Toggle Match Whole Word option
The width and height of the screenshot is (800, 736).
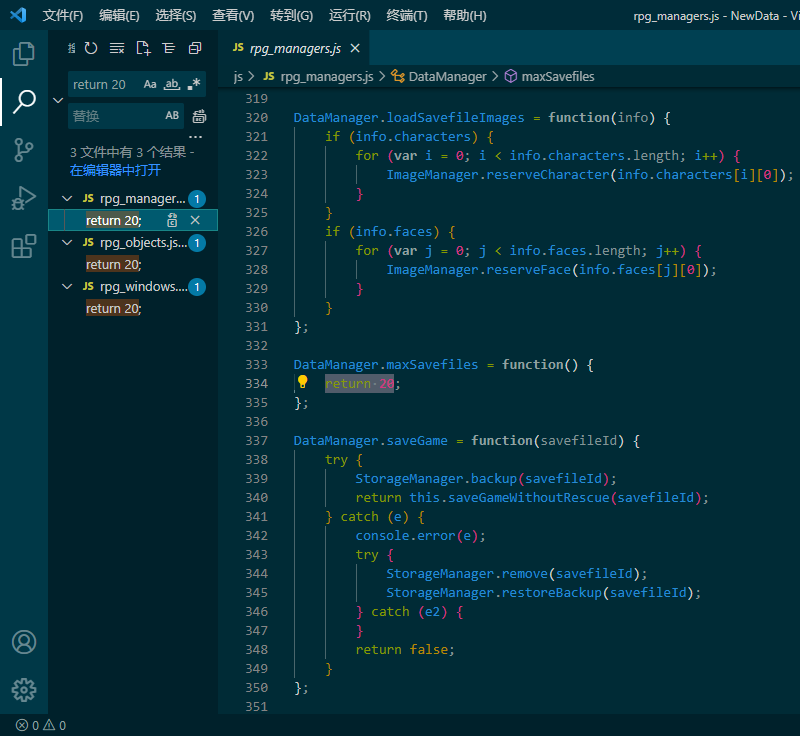click(x=172, y=84)
